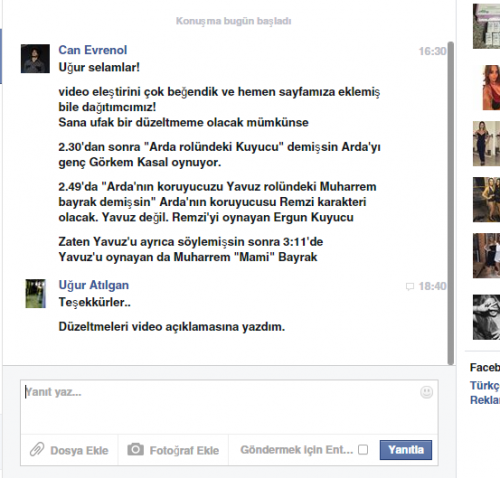Open the emoji smiley picker in reply box
This screenshot has width=500, height=478.
pyautogui.click(x=426, y=392)
